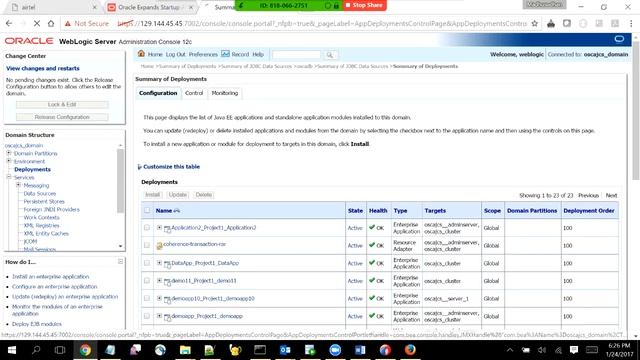Click the Name column sort icon
640x360 pixels.
click(x=177, y=211)
